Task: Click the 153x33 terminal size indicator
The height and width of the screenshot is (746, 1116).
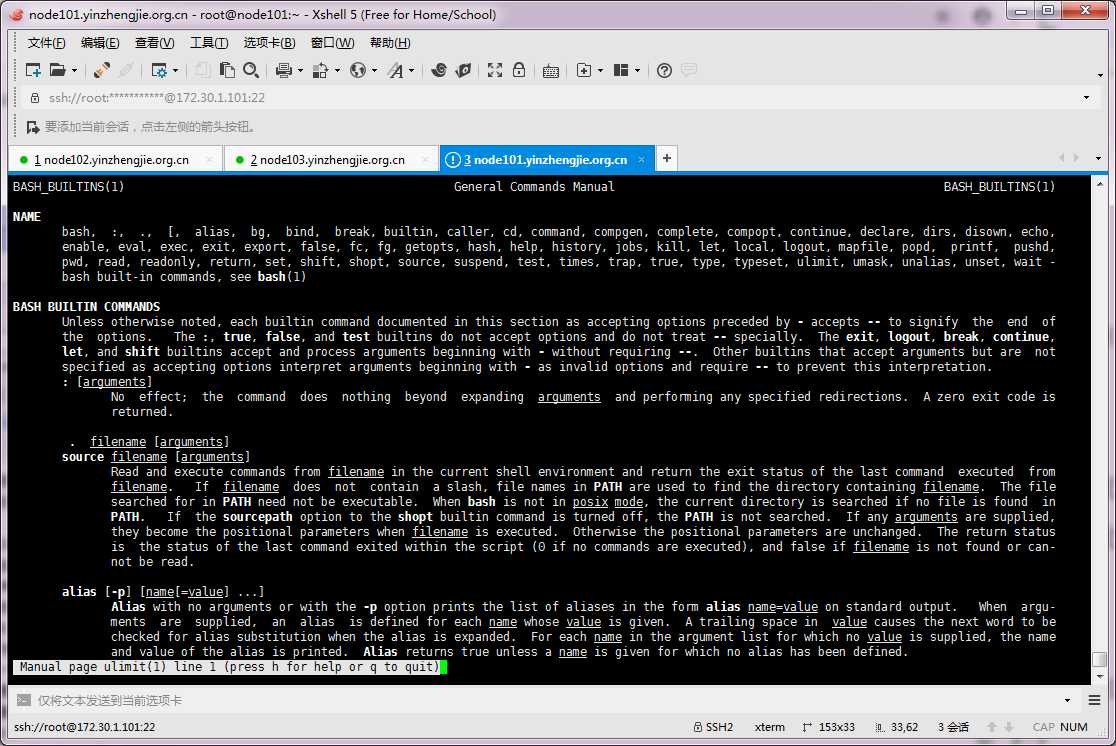Action: coord(828,727)
